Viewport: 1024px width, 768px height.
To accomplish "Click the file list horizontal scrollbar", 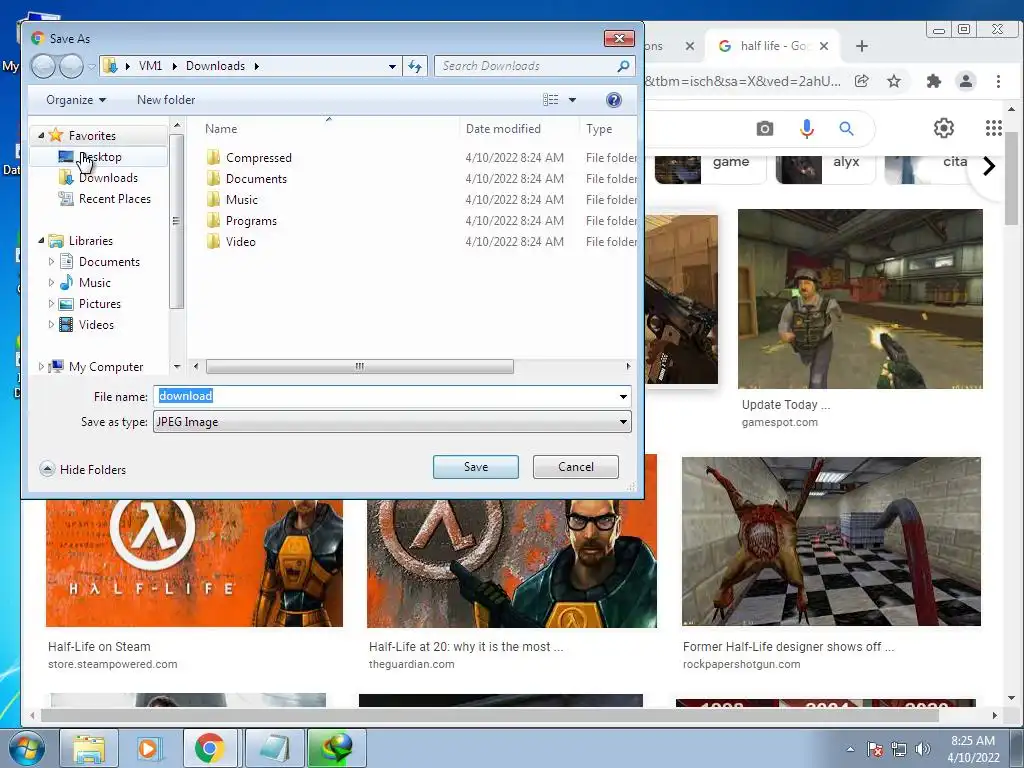I will pos(359,366).
